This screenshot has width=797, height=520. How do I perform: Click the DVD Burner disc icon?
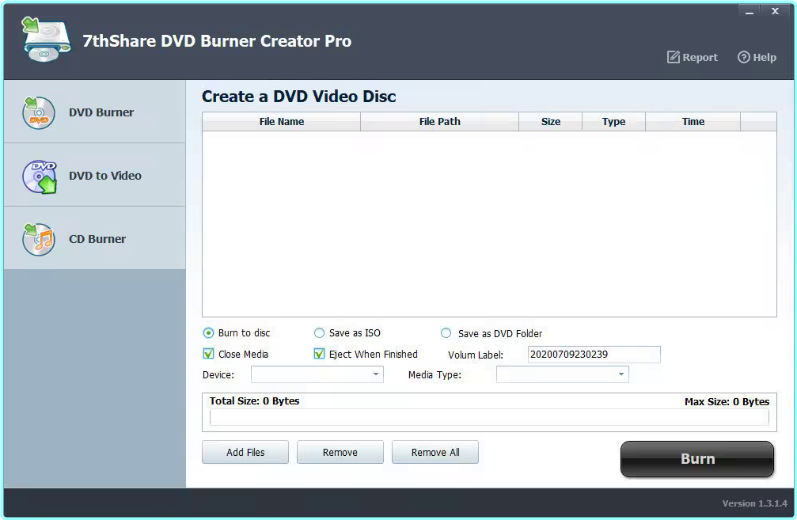39,112
